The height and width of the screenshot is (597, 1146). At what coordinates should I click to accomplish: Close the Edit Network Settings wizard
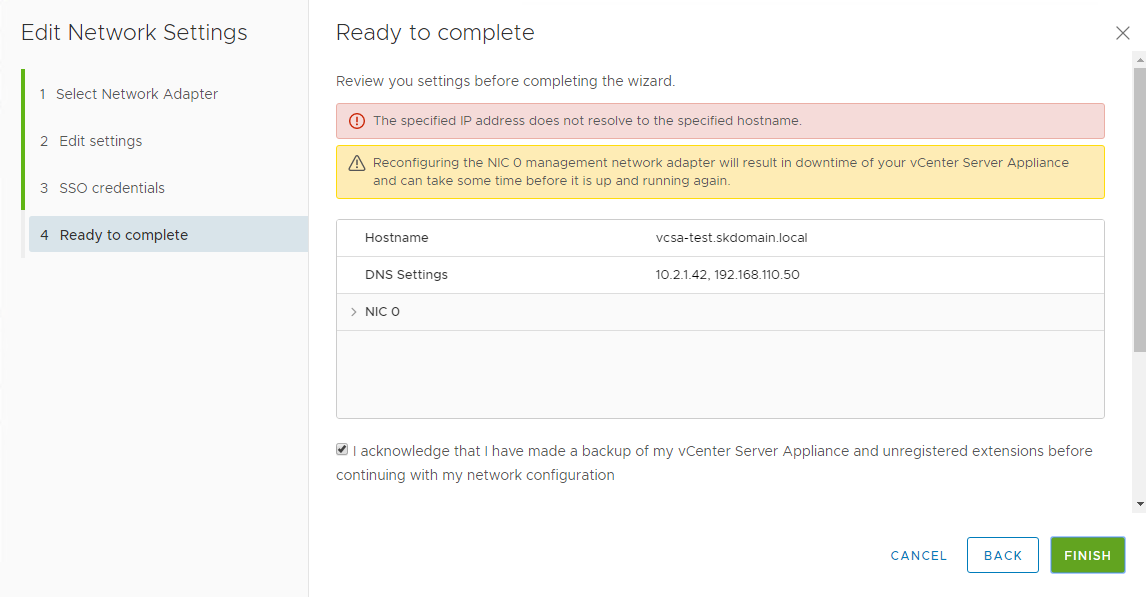1123,33
